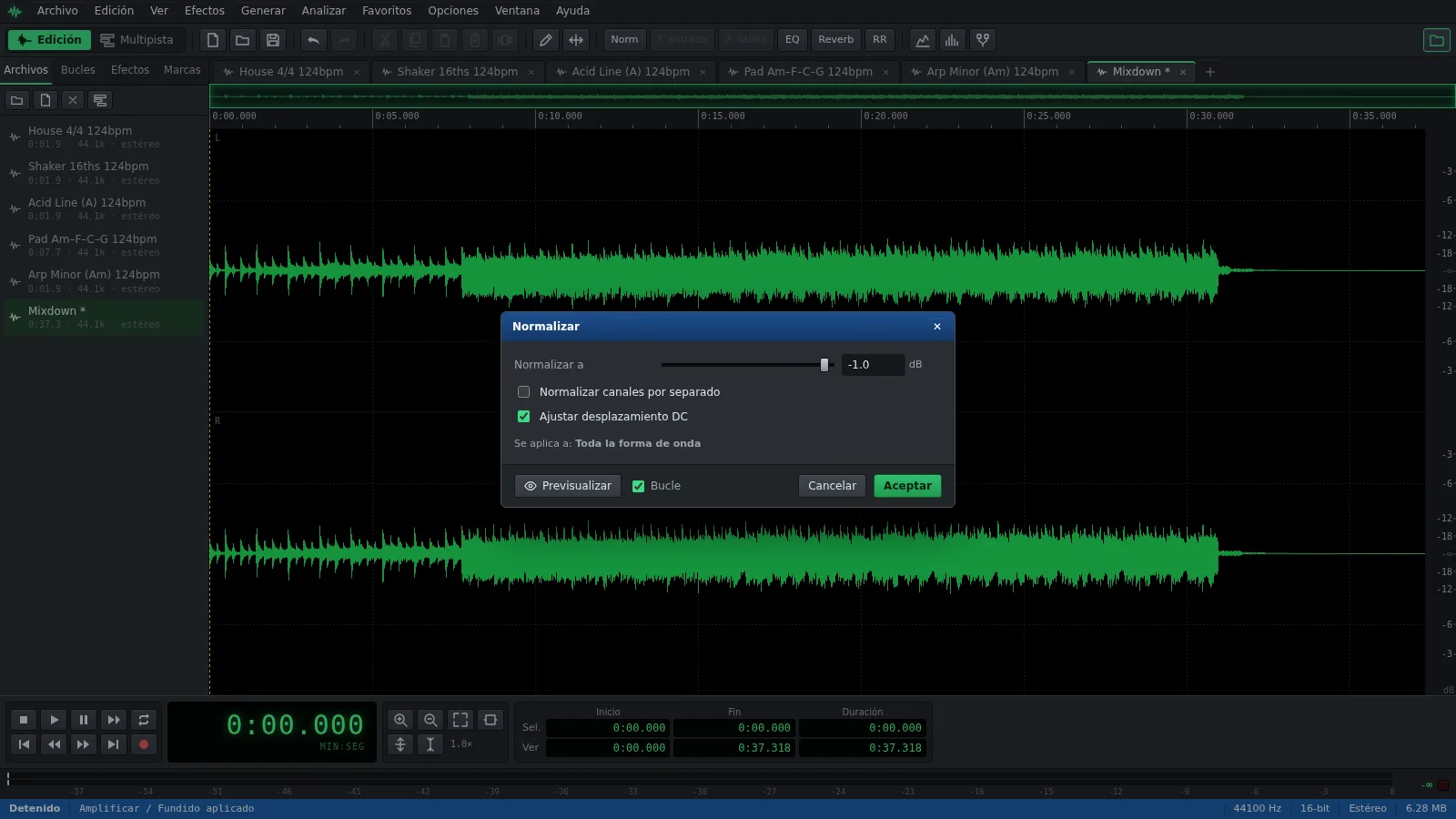Open the Favoritos menu

387,11
